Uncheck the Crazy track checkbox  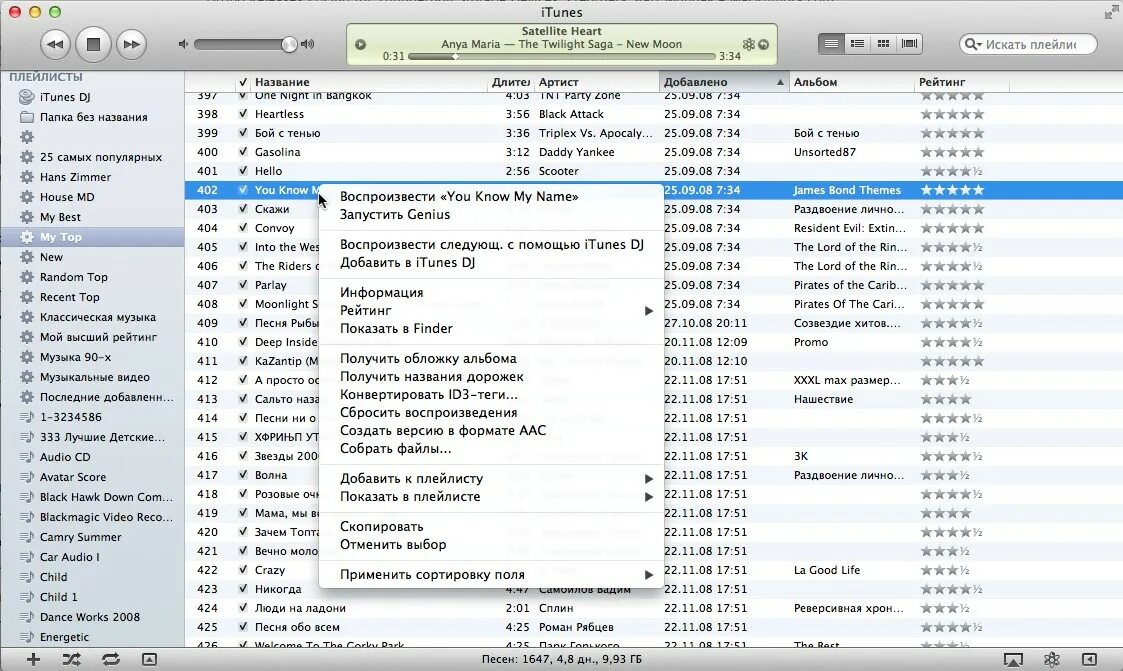tap(243, 570)
